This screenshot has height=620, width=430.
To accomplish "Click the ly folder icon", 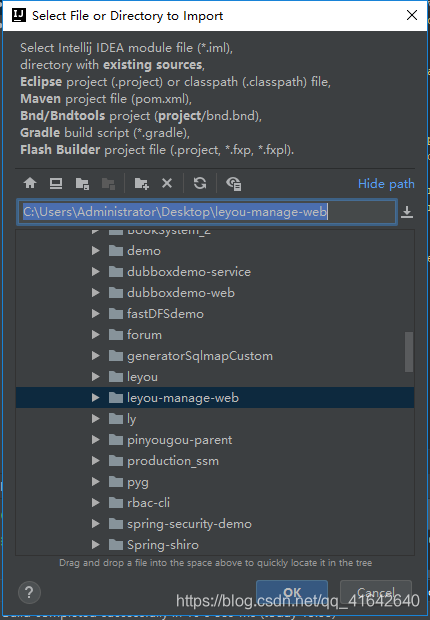I will [x=116, y=418].
